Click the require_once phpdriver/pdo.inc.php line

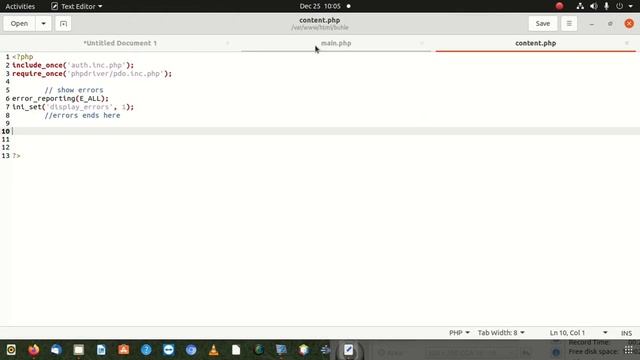click(x=92, y=74)
